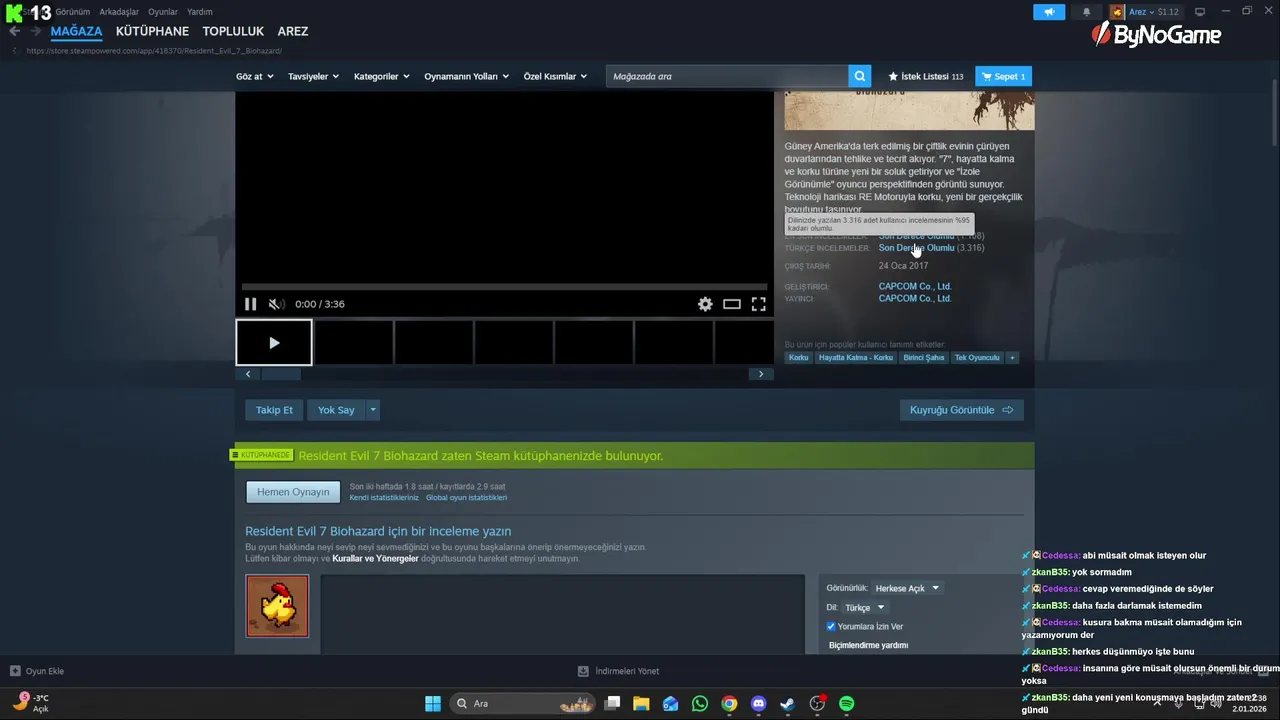Click Kuyruğu Görüntüle button
The image size is (1280, 720).
[x=961, y=410]
